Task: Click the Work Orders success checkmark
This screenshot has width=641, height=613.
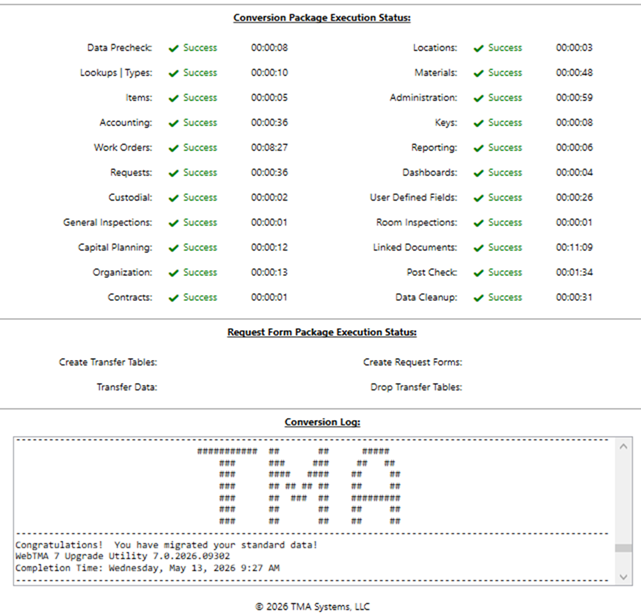Action: (174, 148)
